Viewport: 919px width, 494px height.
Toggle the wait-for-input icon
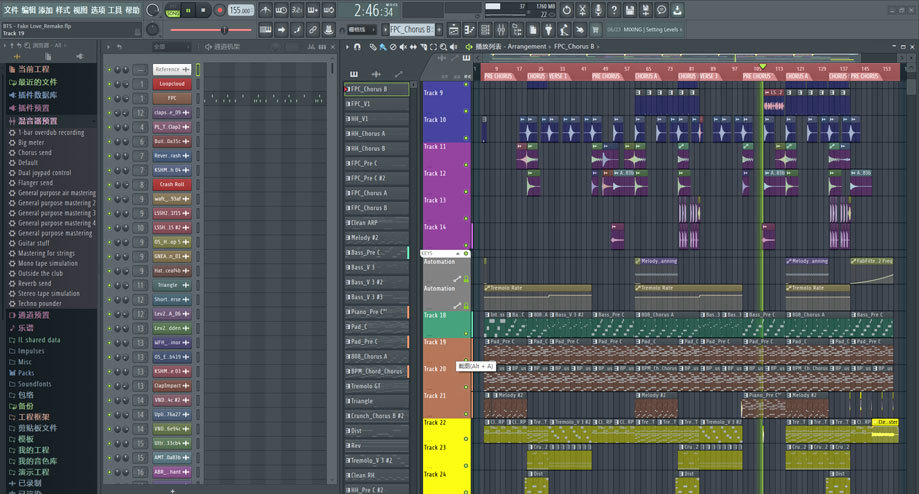click(281, 10)
